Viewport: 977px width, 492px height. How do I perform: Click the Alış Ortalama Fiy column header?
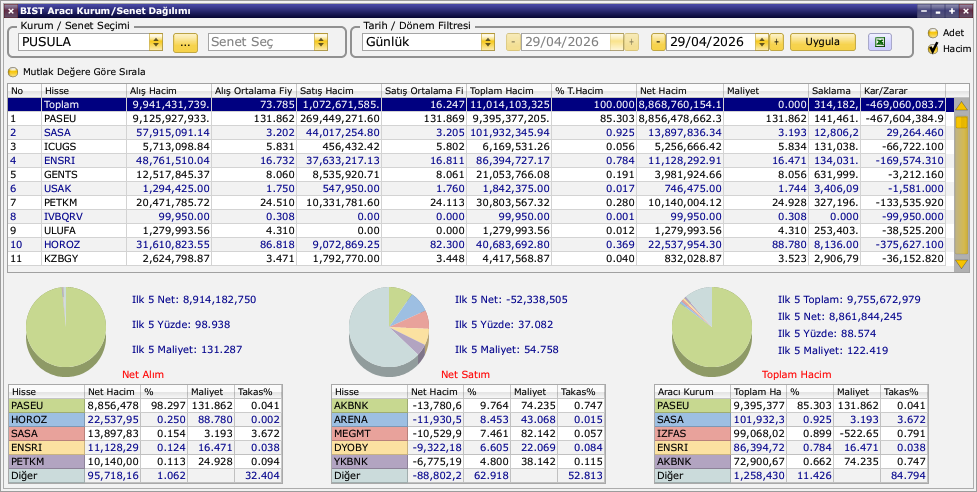pos(254,91)
